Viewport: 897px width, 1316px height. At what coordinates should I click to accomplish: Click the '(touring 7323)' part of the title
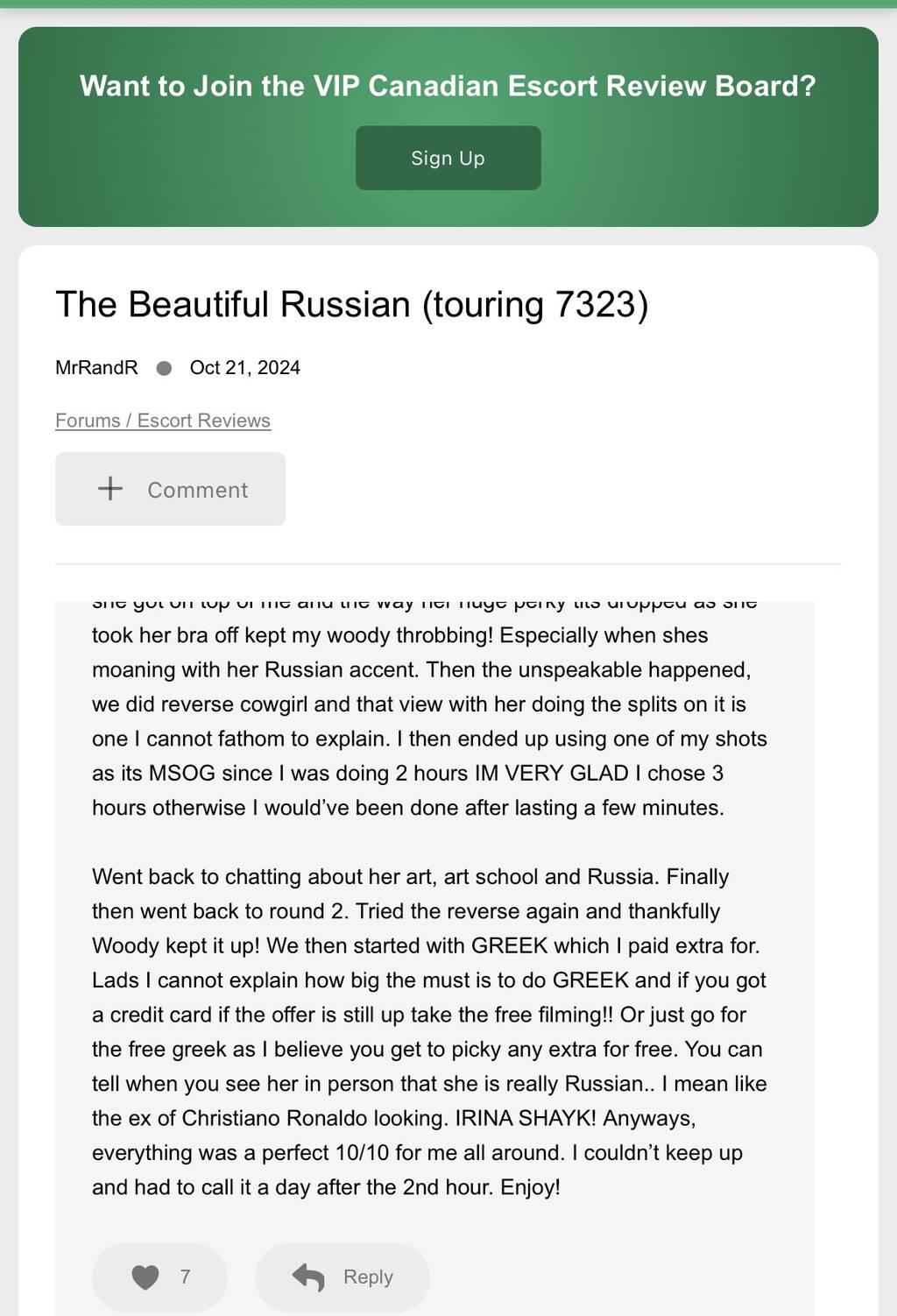(x=534, y=305)
